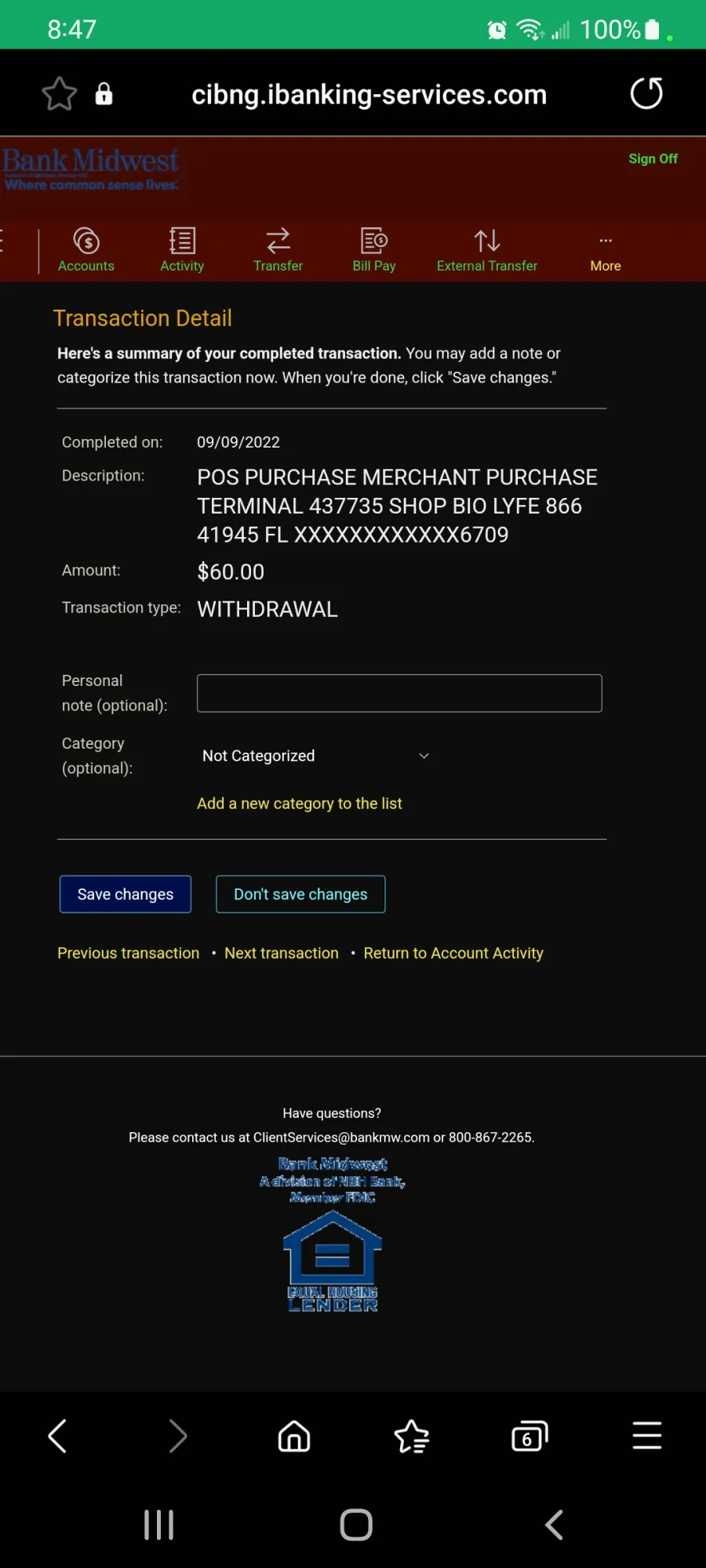Bookmark the page with the star icon

[x=60, y=94]
